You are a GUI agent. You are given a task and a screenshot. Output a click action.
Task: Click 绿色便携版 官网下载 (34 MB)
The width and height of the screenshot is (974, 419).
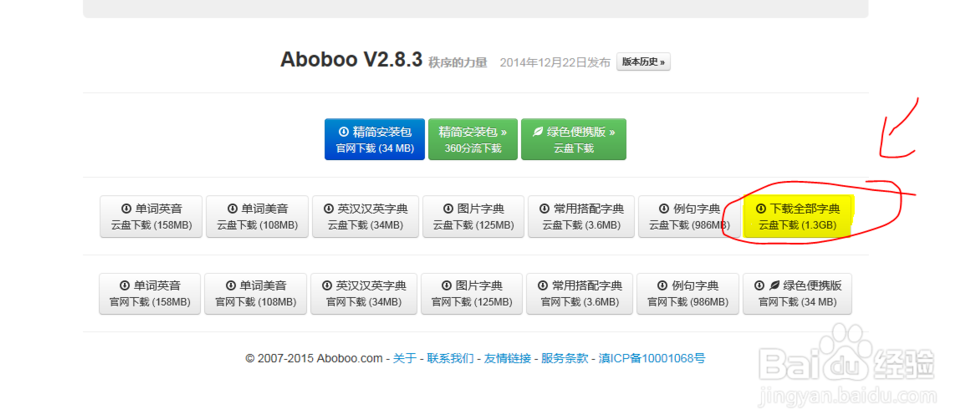coord(796,293)
